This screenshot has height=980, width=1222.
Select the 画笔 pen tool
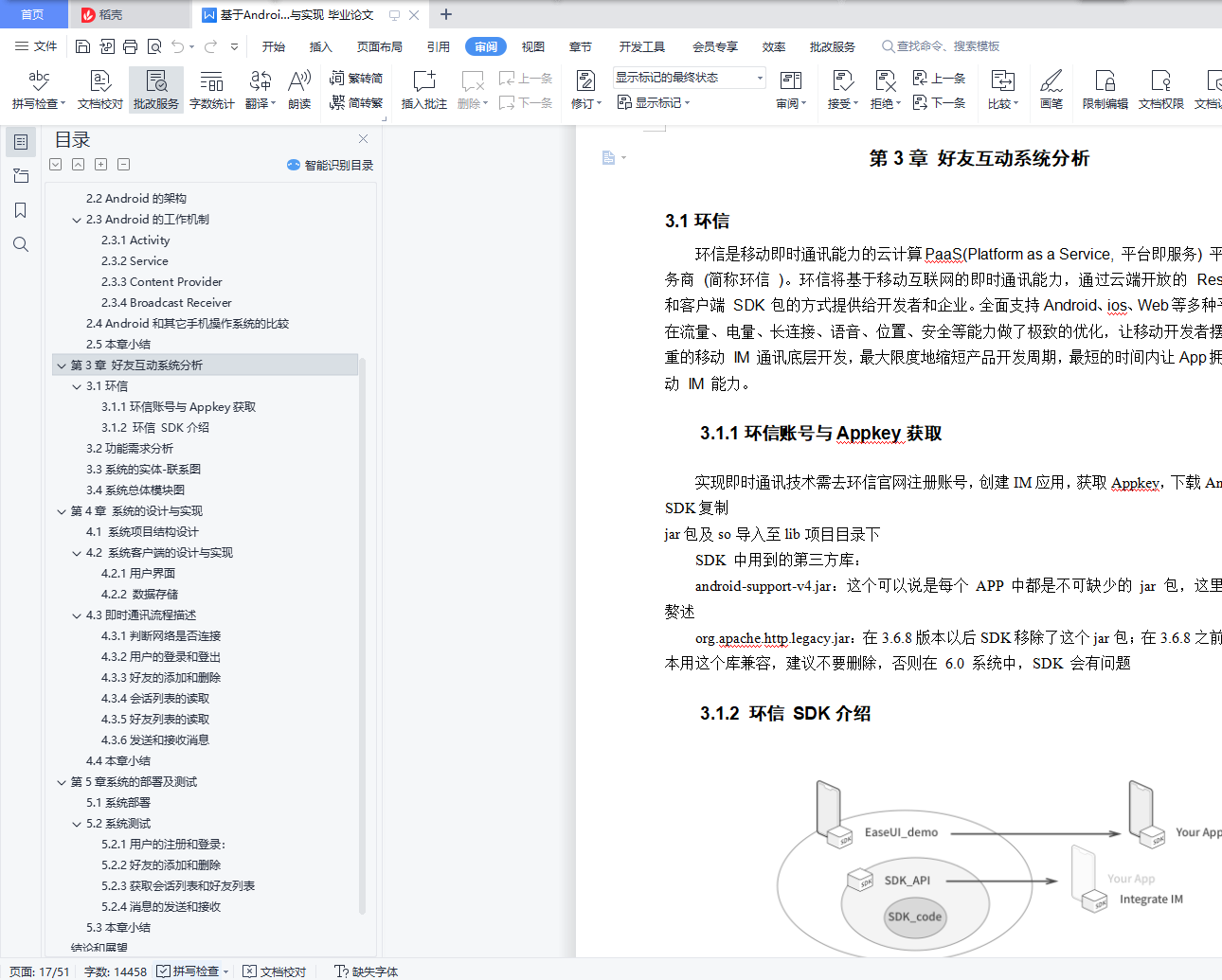pyautogui.click(x=1051, y=90)
